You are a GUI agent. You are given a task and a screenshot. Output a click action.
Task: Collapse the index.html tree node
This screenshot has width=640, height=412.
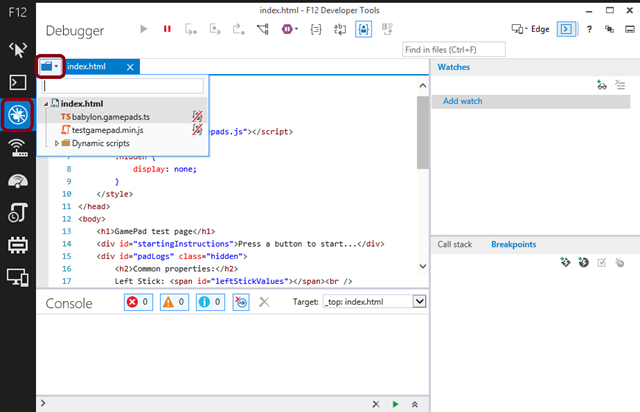click(46, 104)
